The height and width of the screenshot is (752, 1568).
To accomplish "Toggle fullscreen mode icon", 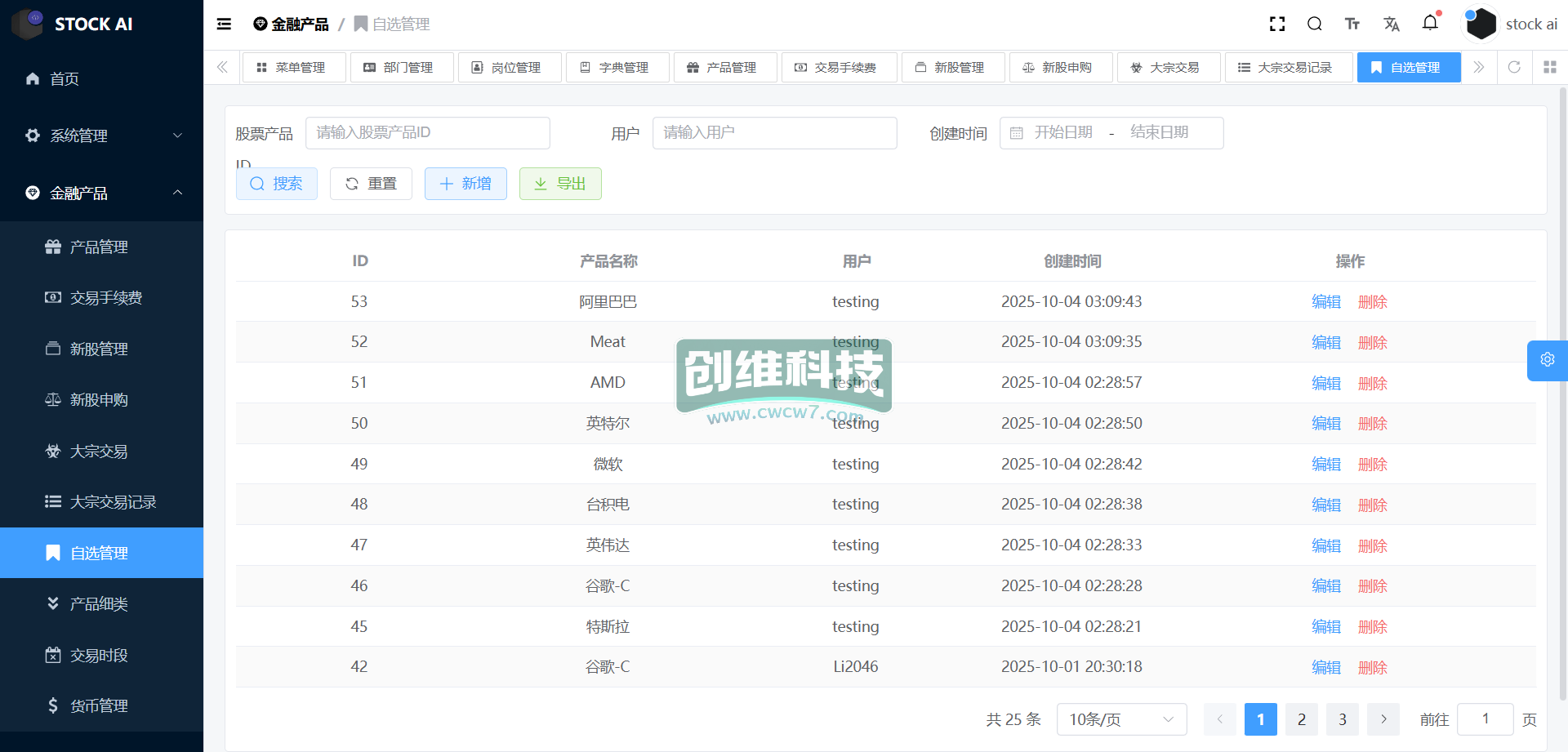I will pyautogui.click(x=1277, y=24).
